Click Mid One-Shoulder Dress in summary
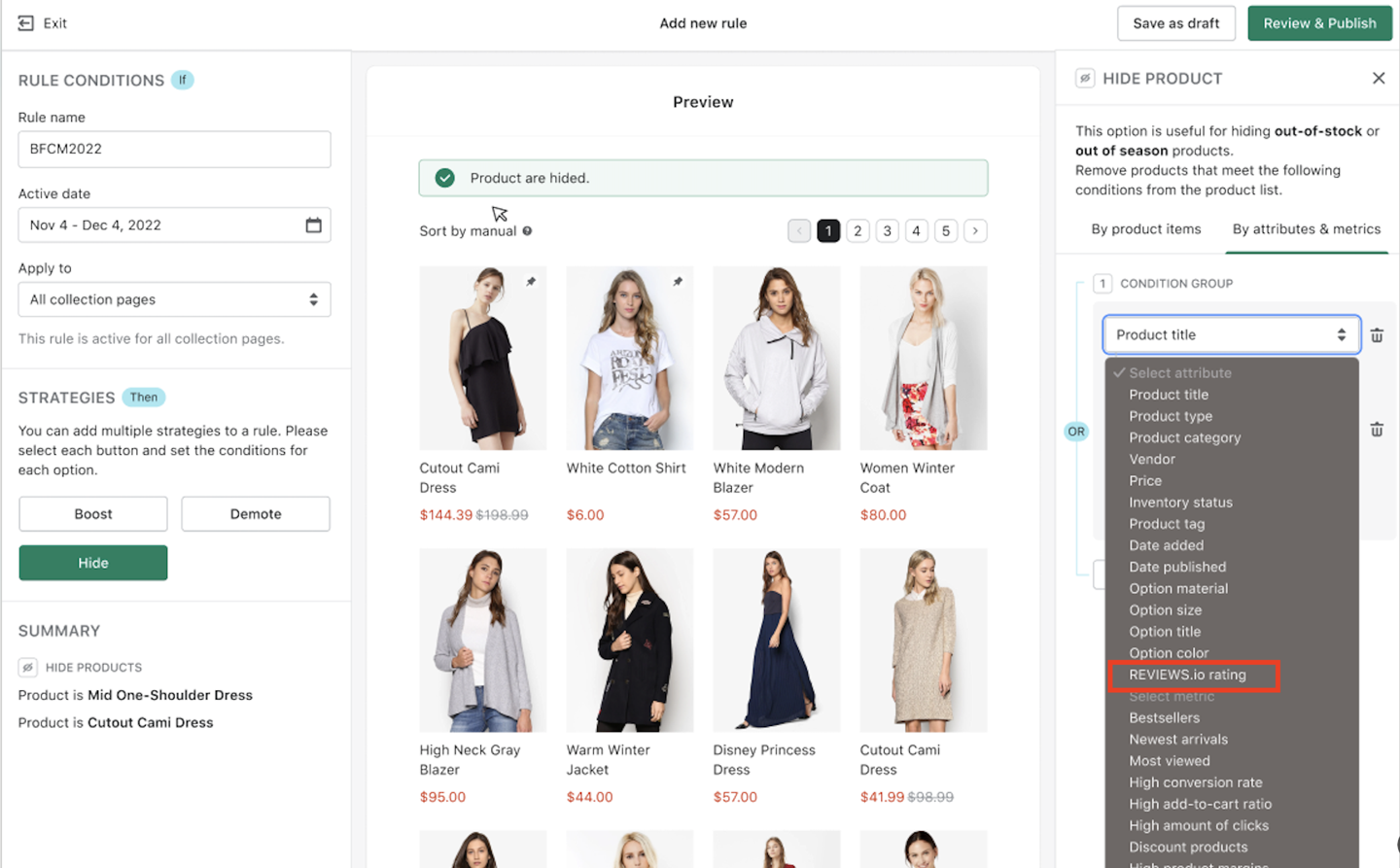This screenshot has height=868, width=1400. tap(170, 695)
